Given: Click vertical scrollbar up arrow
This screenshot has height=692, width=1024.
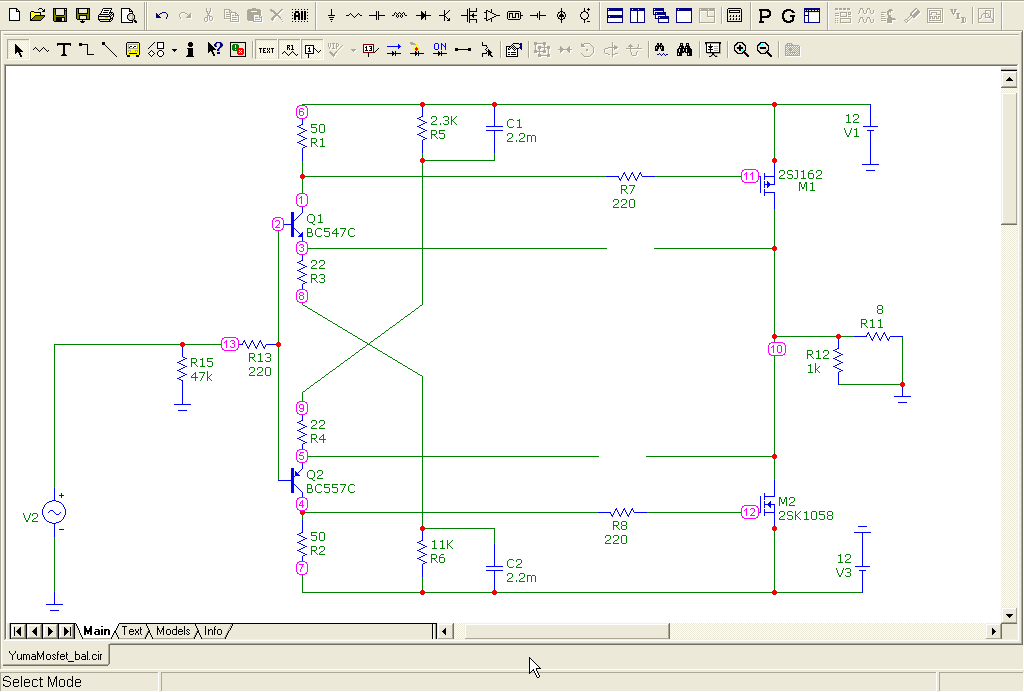Looking at the screenshot, I should click(1009, 79).
